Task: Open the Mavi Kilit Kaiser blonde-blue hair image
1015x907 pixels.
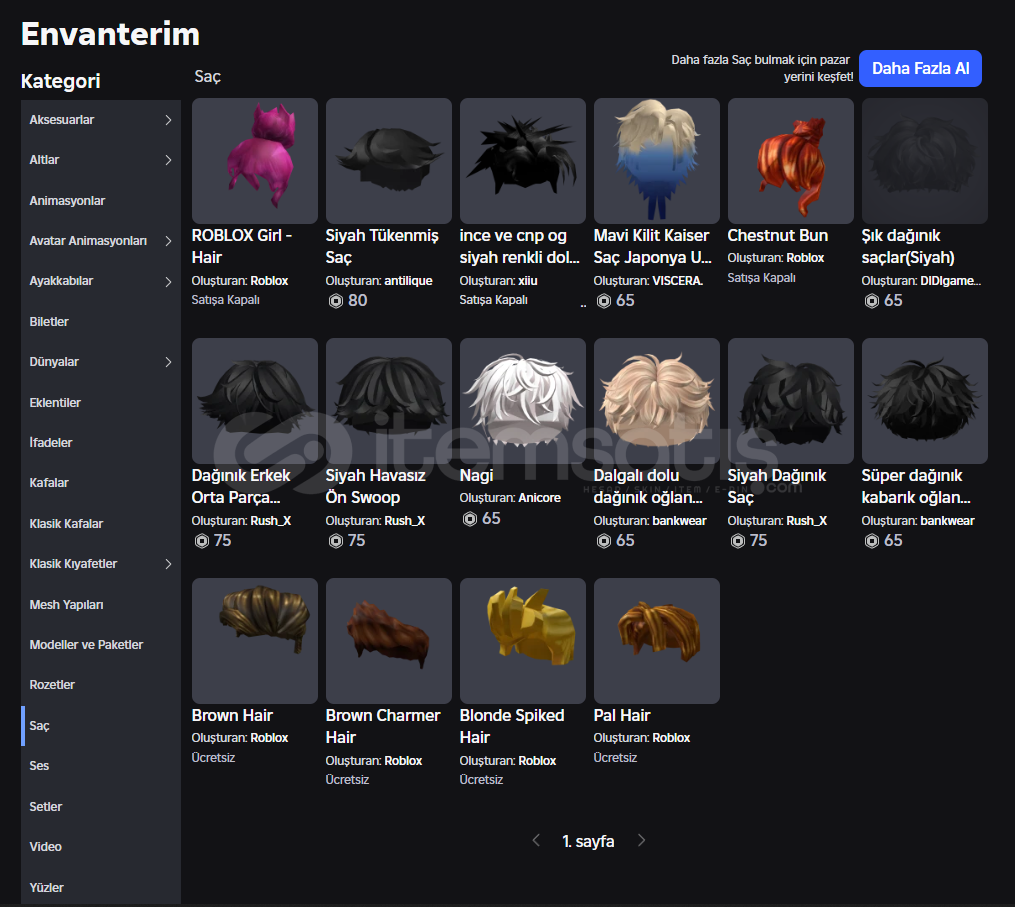Action: coord(656,161)
